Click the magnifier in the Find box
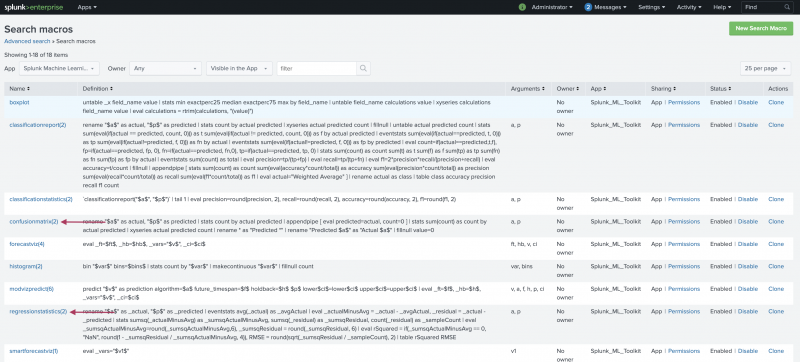 786,7
